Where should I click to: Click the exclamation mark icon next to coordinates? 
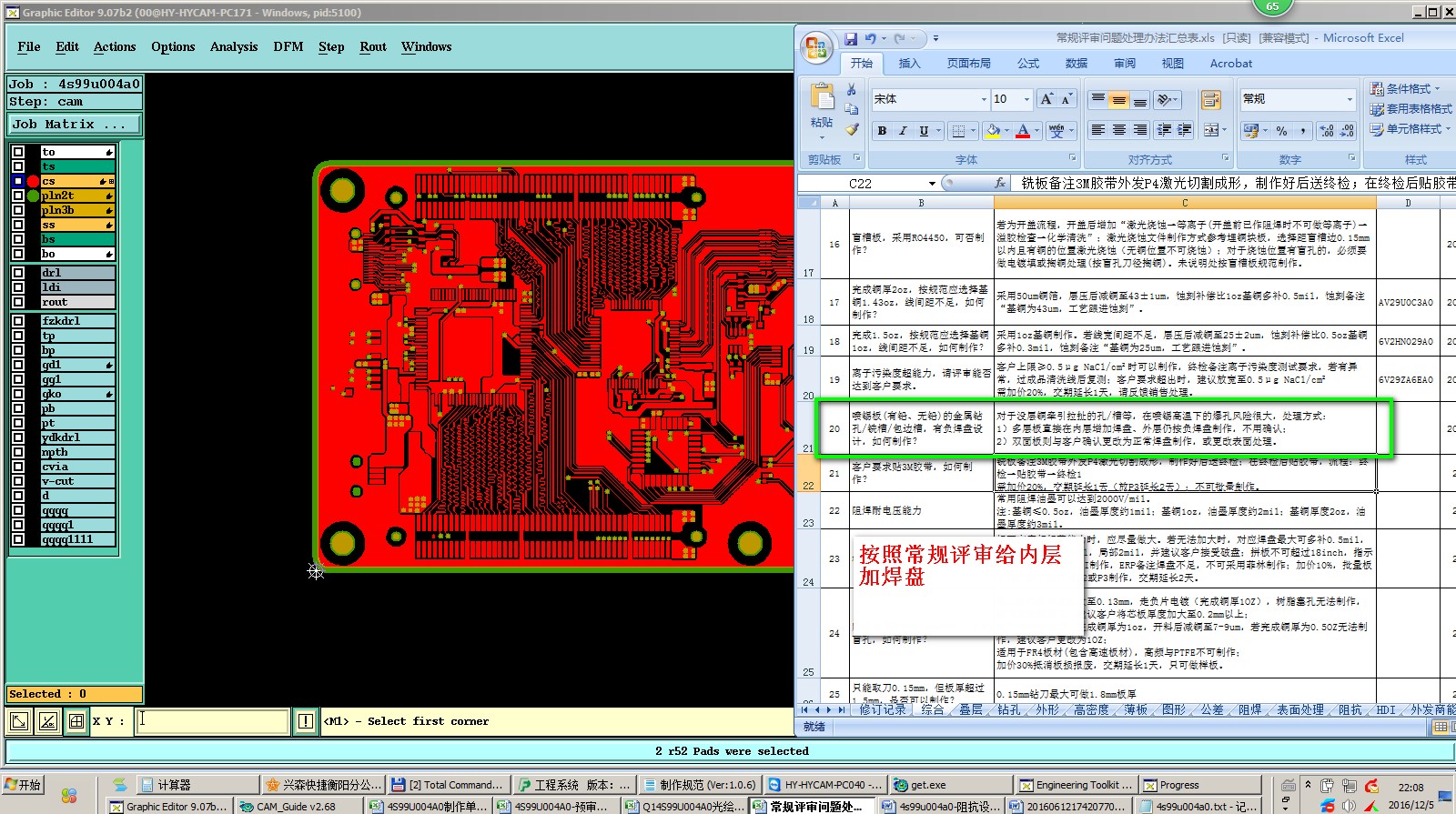coord(306,721)
